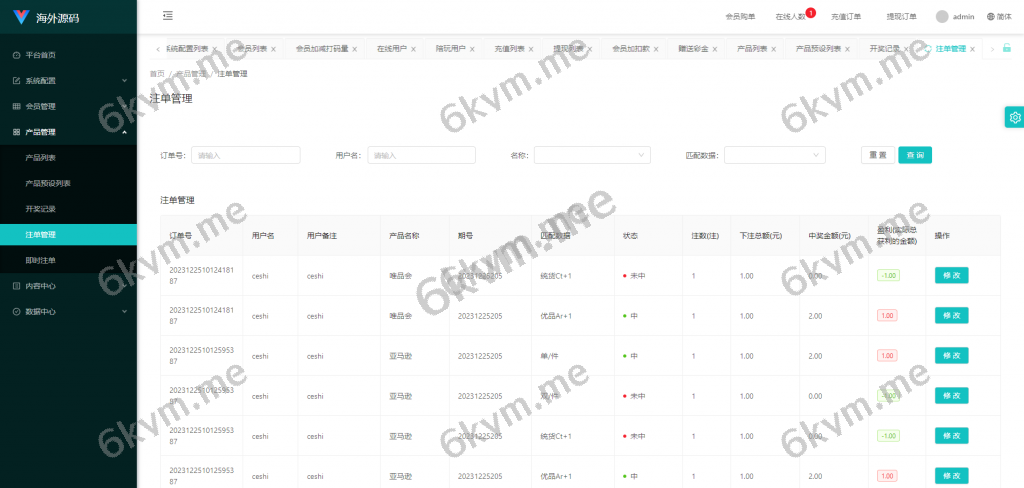Click 修改 on the 双/件 row
The width and height of the screenshot is (1024, 488).
(952, 396)
